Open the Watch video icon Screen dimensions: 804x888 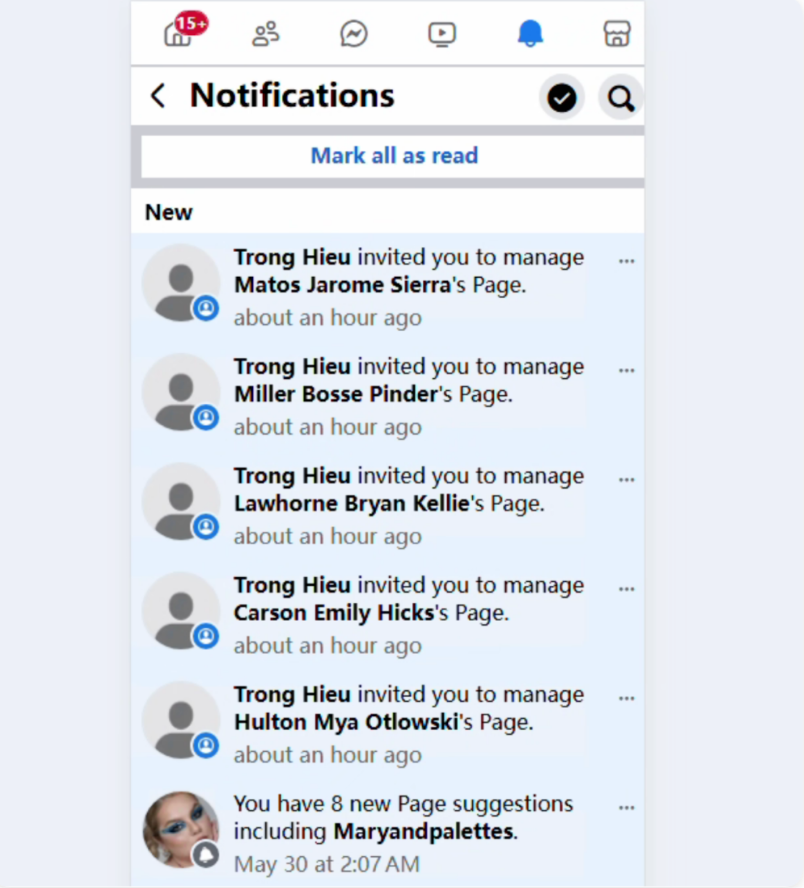point(442,35)
